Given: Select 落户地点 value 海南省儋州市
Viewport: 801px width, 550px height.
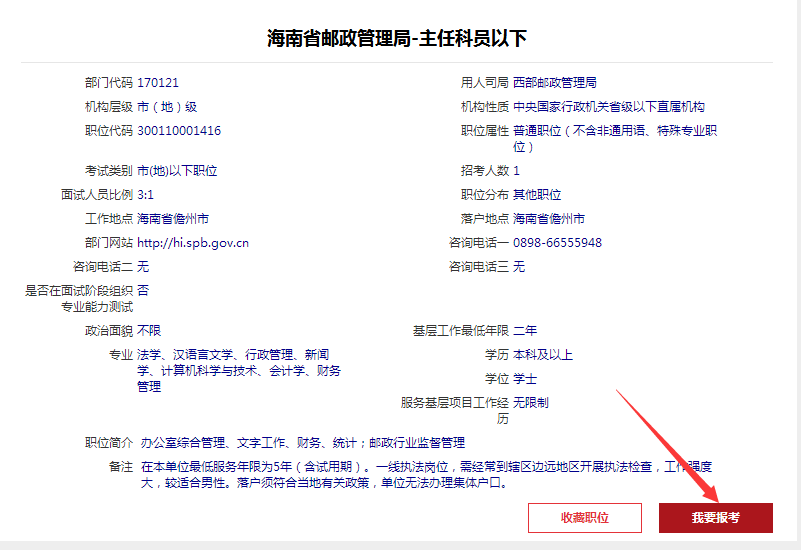Looking at the screenshot, I should [x=549, y=219].
